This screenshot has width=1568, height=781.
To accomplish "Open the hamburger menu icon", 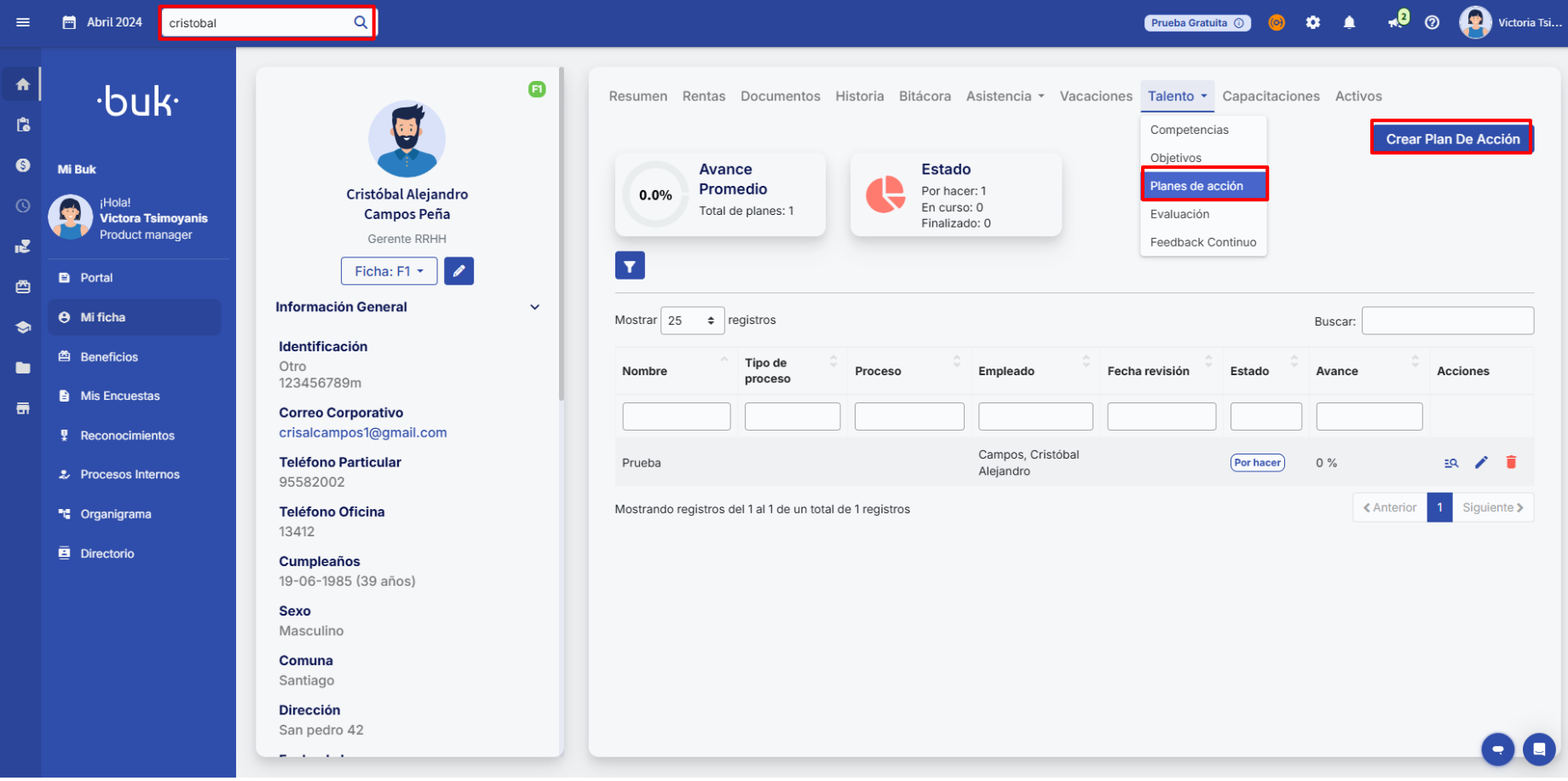I will [x=23, y=22].
